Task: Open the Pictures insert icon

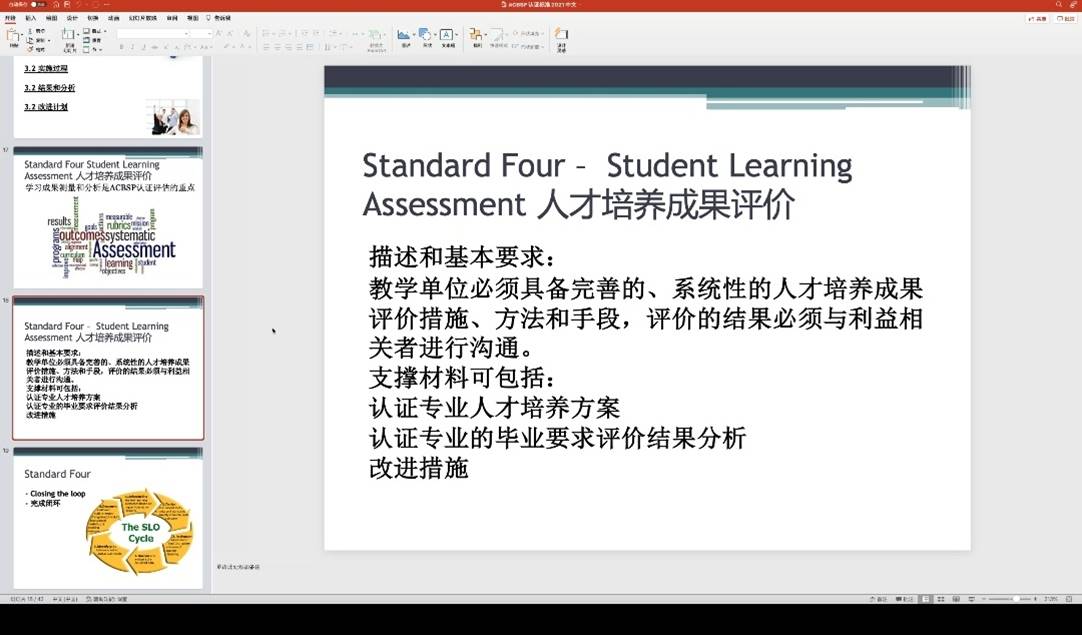Action: (405, 37)
